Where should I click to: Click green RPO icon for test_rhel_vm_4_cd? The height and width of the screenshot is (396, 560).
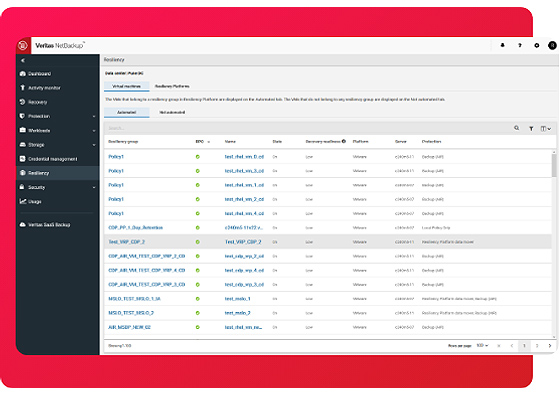[198, 214]
